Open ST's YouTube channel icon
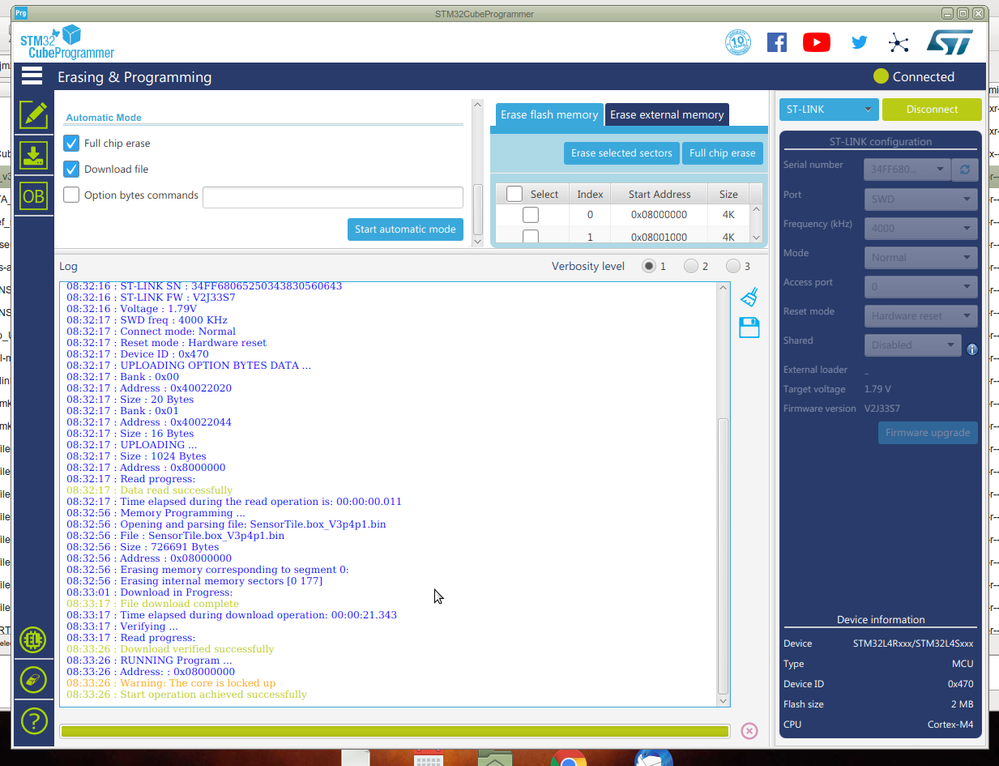The image size is (999, 766). pyautogui.click(x=816, y=43)
